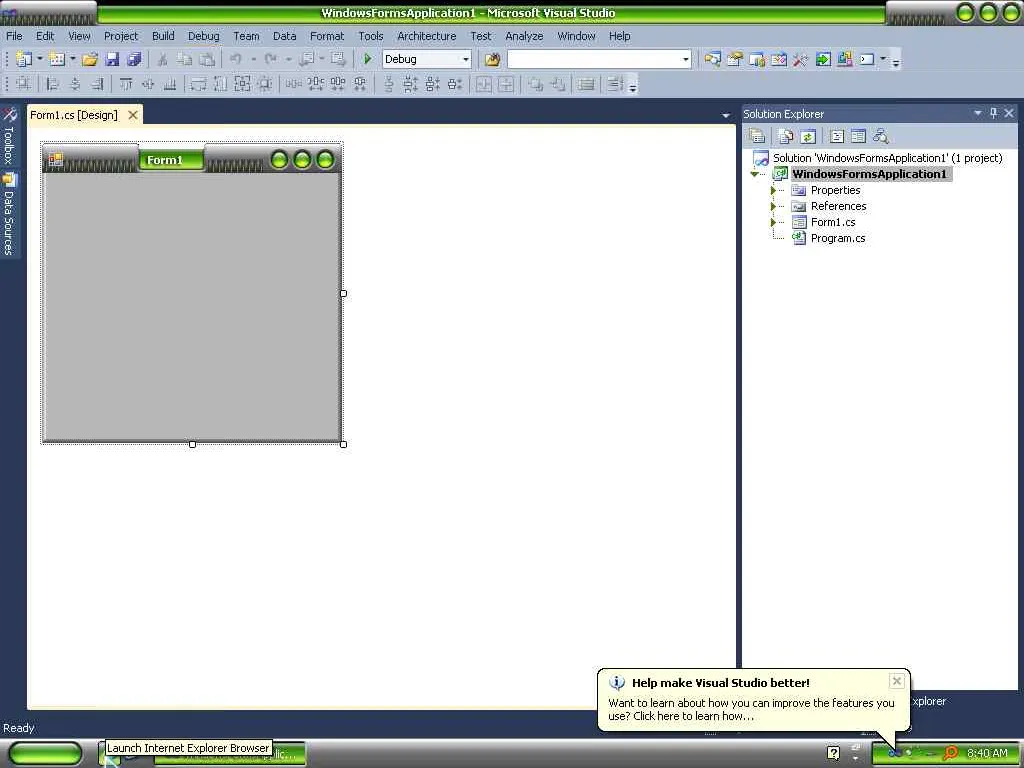Image resolution: width=1024 pixels, height=768 pixels.
Task: Open the document tabs list dropdown arrow
Action: click(x=726, y=116)
